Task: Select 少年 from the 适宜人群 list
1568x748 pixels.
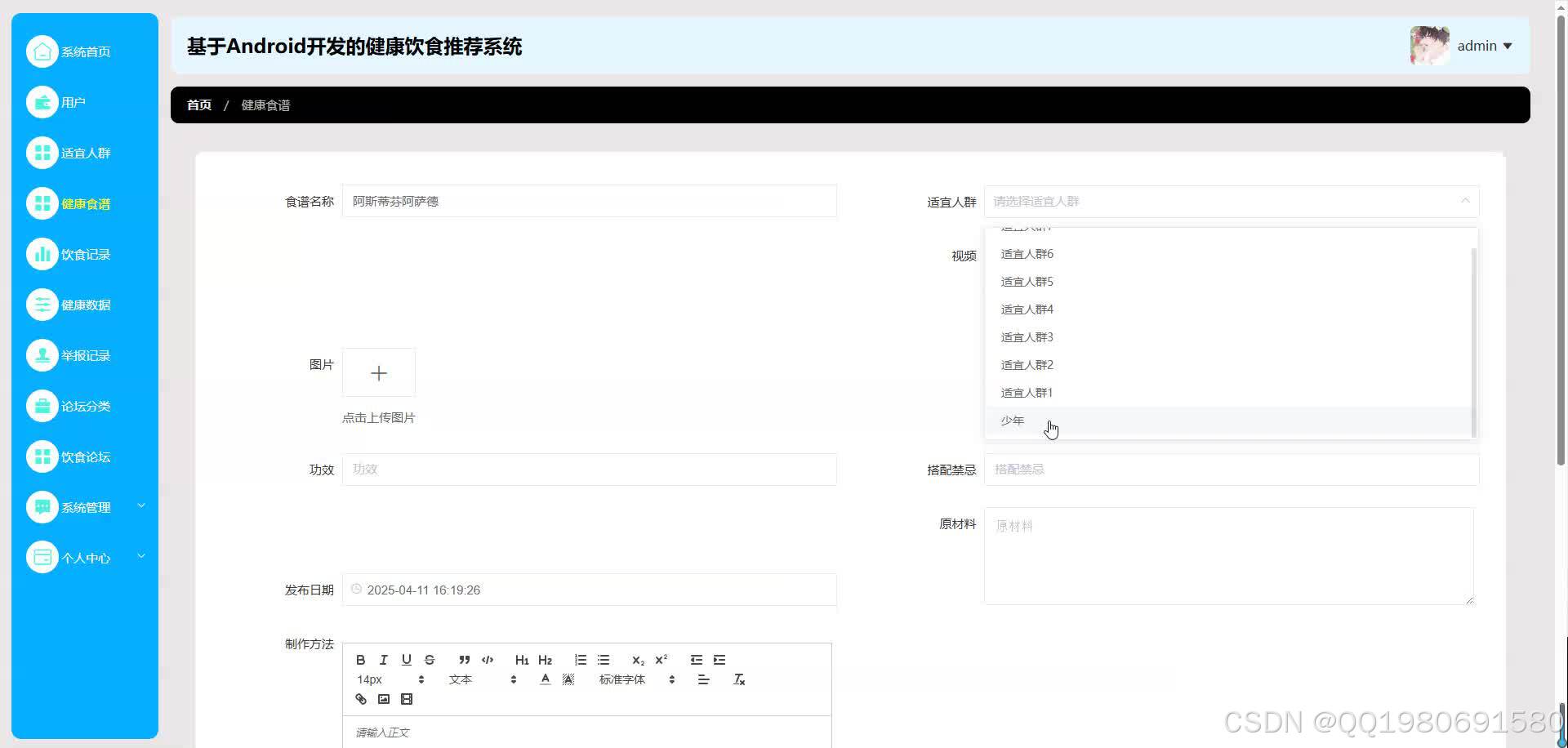Action: 1013,421
